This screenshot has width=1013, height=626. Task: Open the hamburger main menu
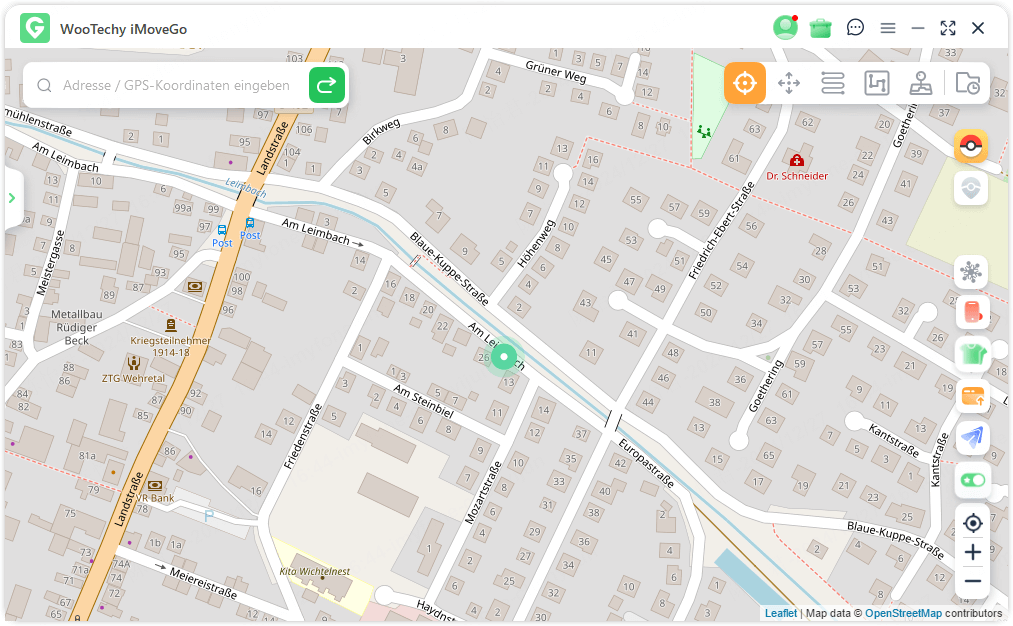[x=888, y=28]
